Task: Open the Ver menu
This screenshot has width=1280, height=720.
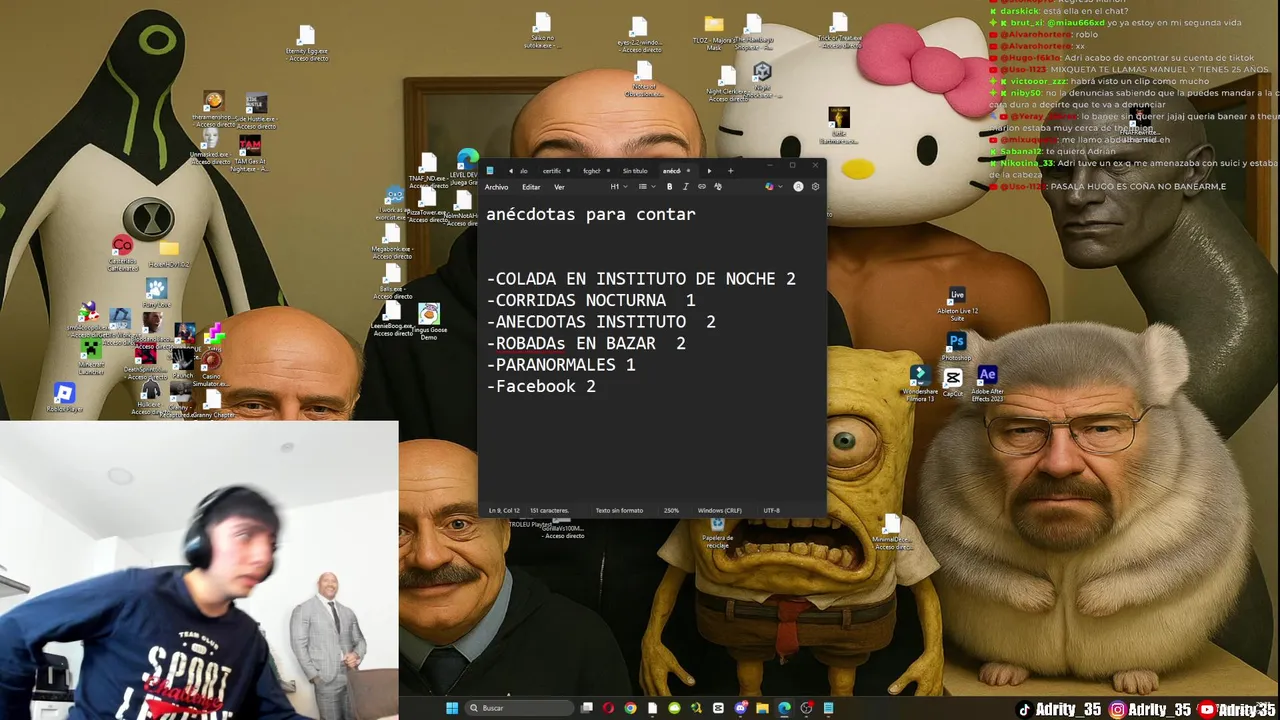Action: pyautogui.click(x=559, y=187)
